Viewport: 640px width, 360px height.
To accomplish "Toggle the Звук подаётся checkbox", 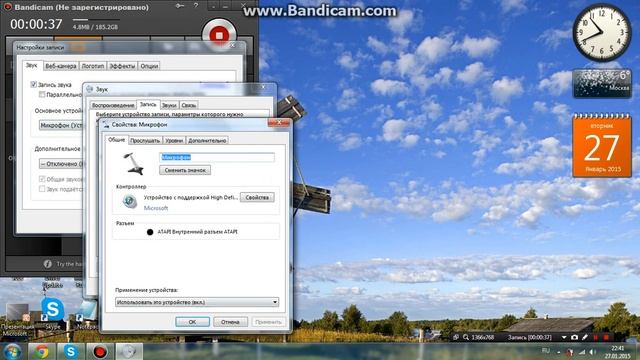I will [x=42, y=189].
